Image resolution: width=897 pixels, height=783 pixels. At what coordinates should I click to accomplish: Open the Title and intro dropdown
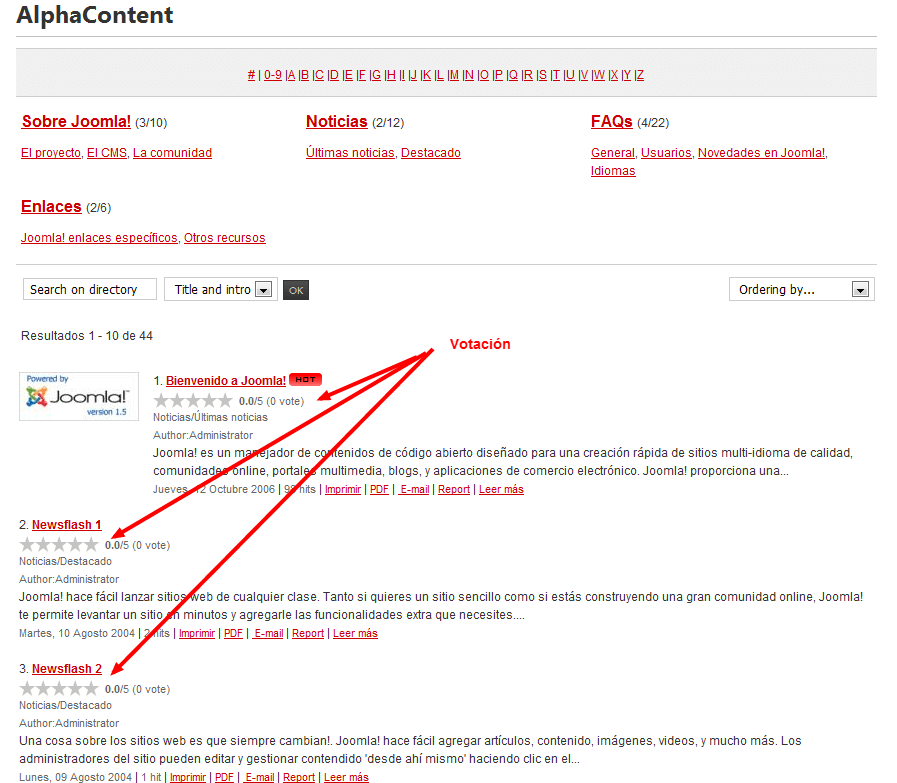221,289
